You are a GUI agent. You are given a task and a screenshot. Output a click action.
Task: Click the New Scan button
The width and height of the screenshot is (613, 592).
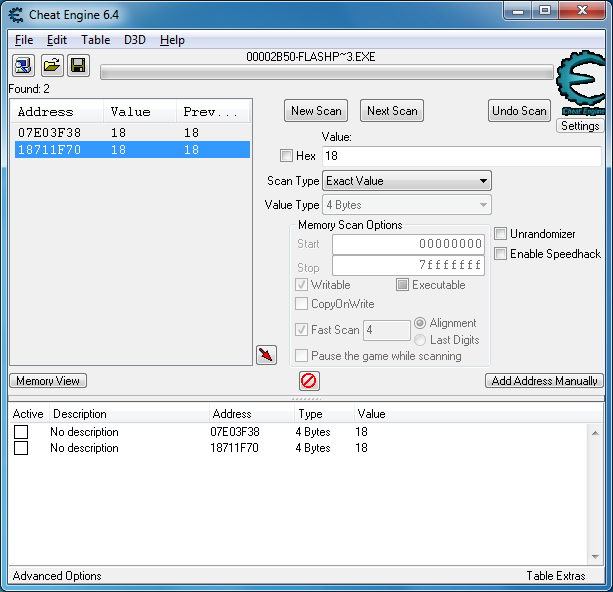316,111
